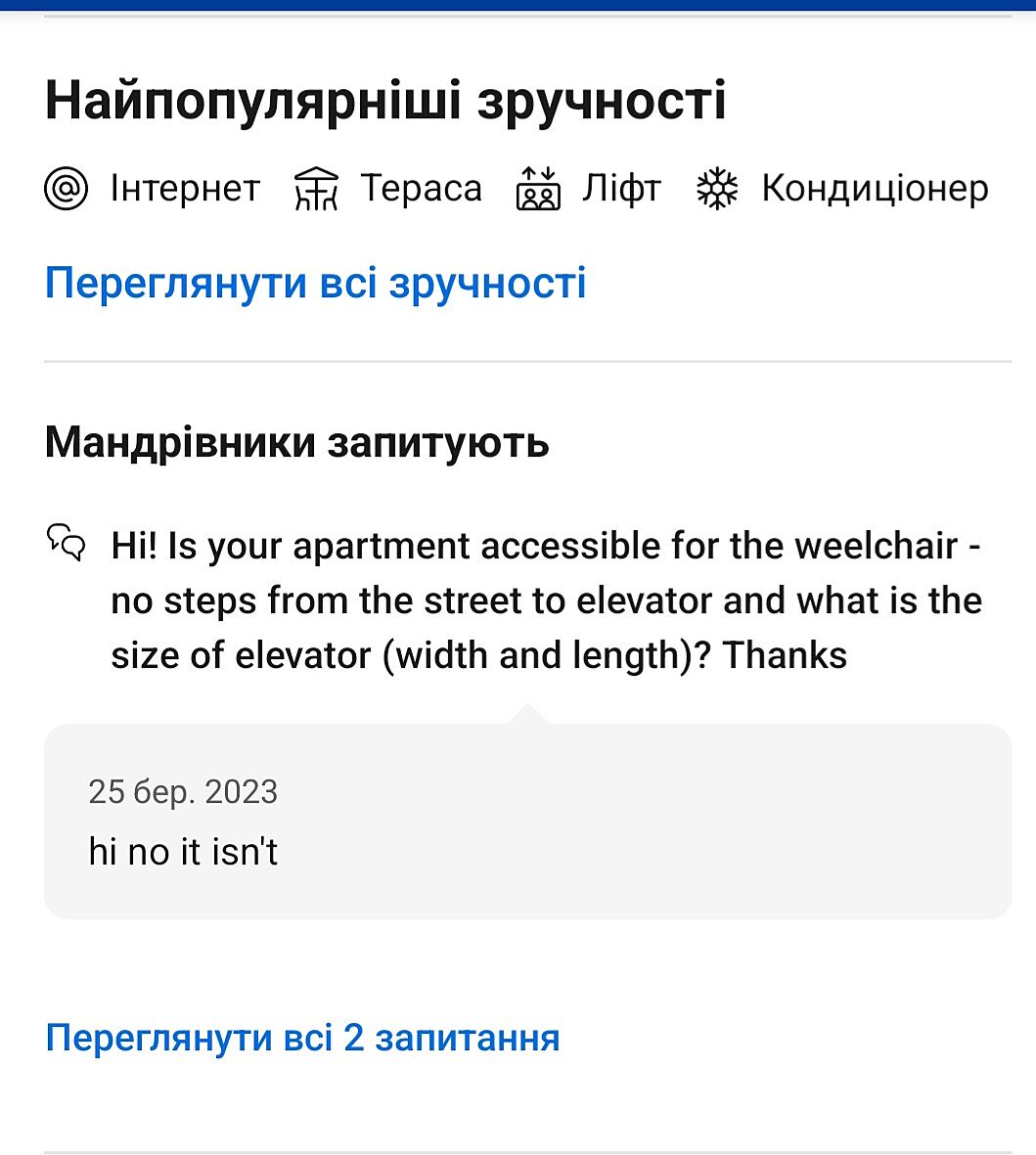
Task: Open Переглянути всі зручності link
Action: (315, 284)
